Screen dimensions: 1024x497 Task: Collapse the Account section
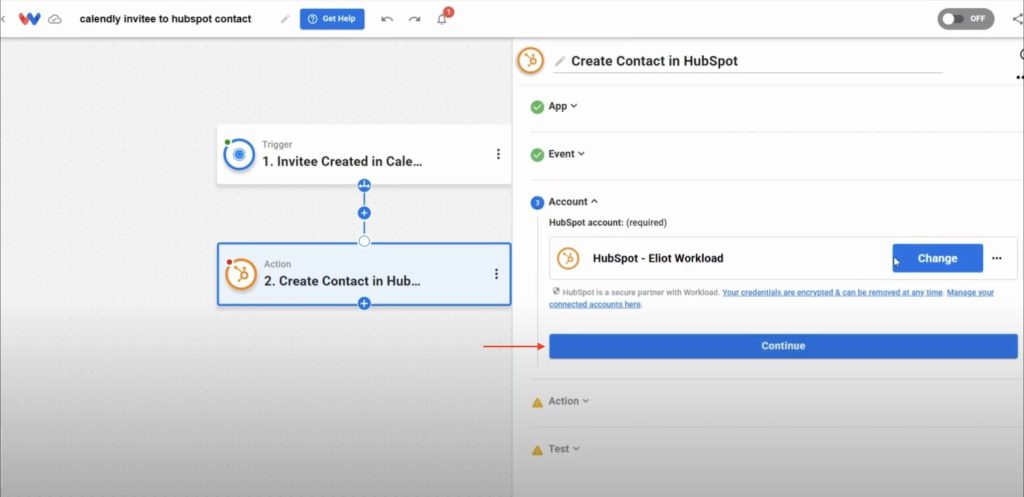[573, 202]
